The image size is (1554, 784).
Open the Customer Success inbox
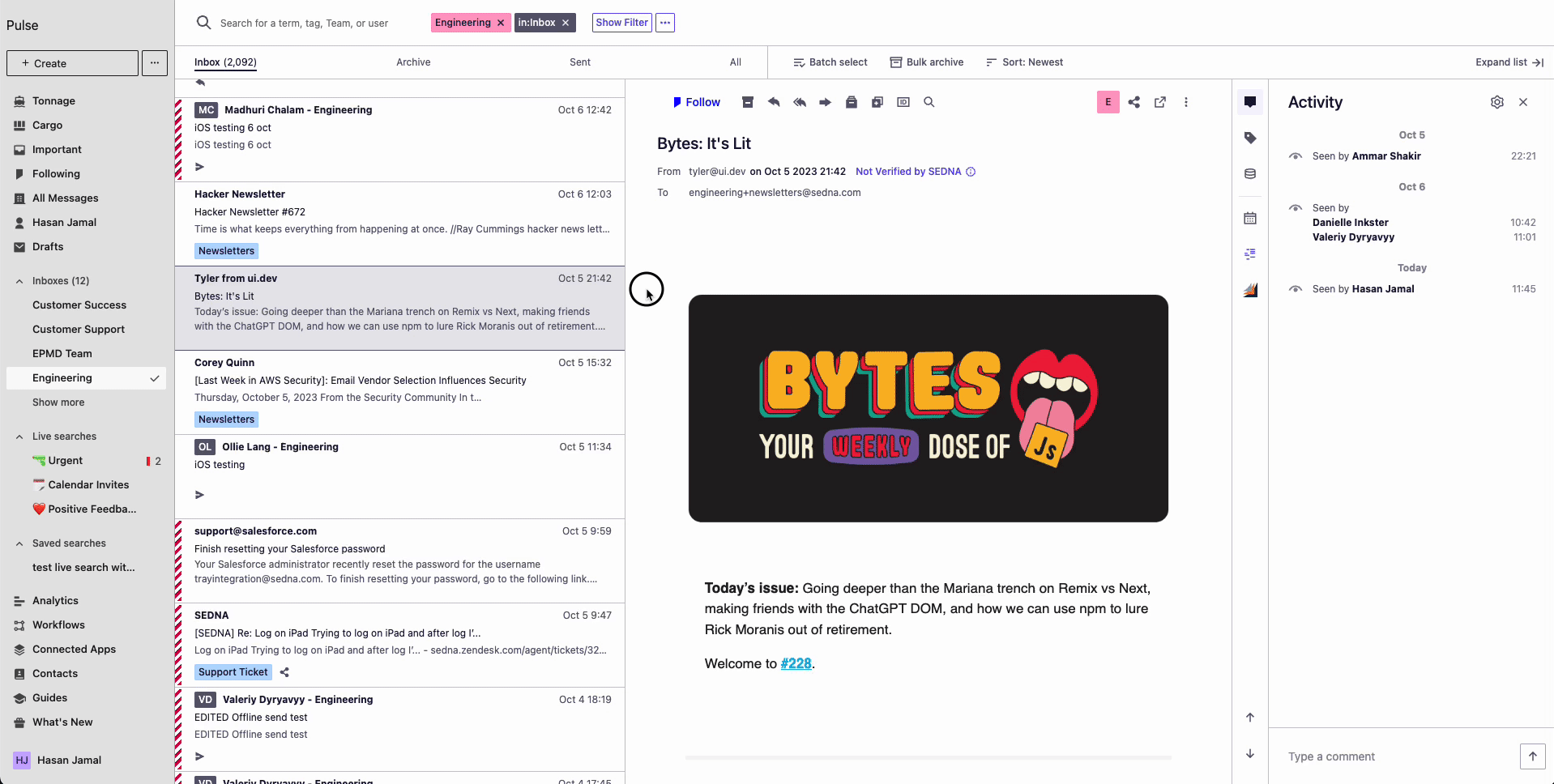pyautogui.click(x=79, y=305)
